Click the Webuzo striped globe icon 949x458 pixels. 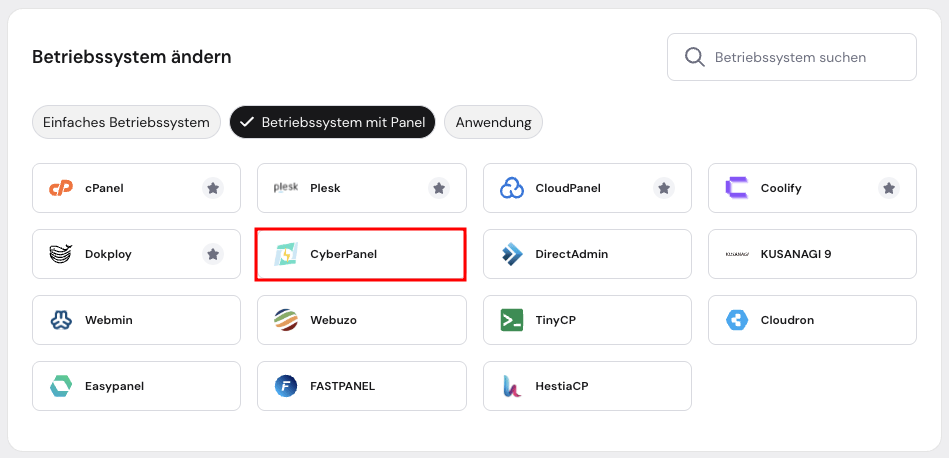[286, 320]
